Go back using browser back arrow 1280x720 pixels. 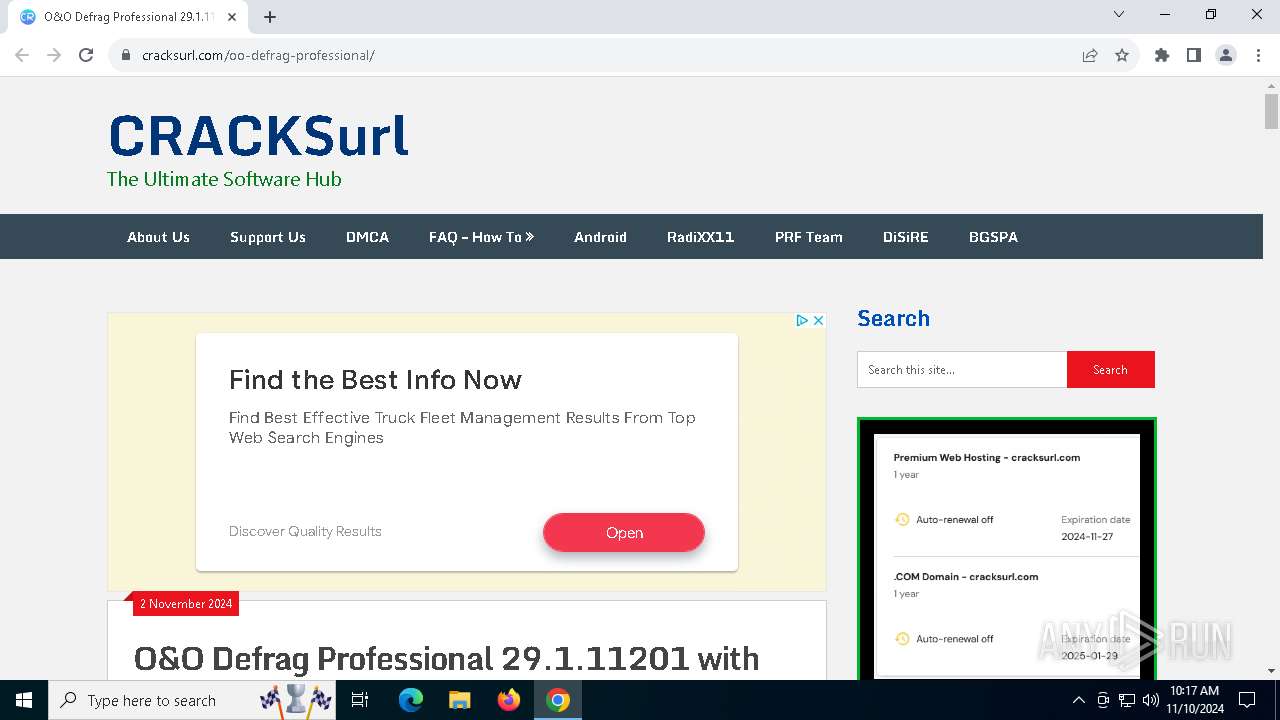(x=22, y=56)
